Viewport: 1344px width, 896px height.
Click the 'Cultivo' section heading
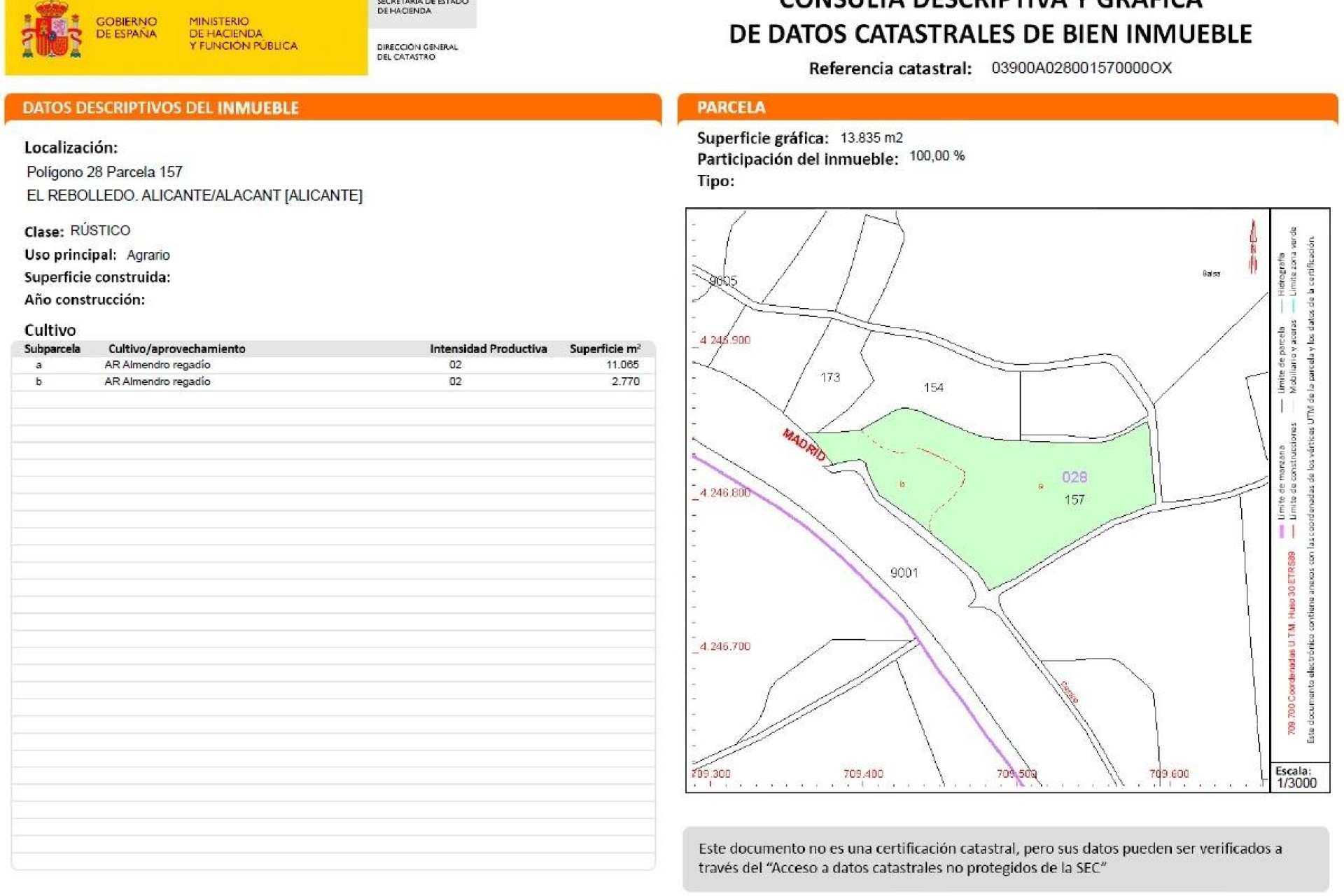click(x=50, y=330)
